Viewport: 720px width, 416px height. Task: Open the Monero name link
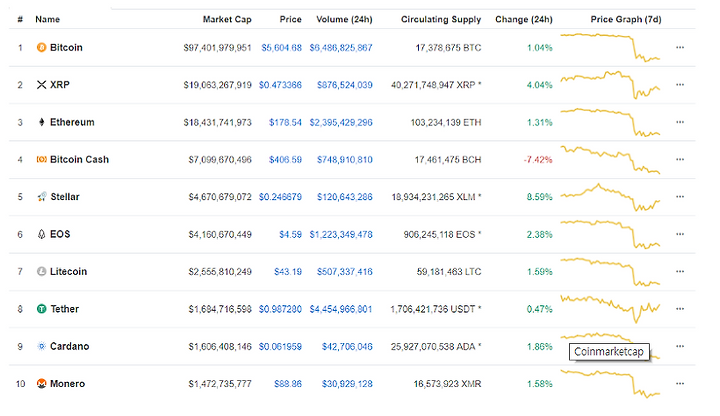coord(68,383)
